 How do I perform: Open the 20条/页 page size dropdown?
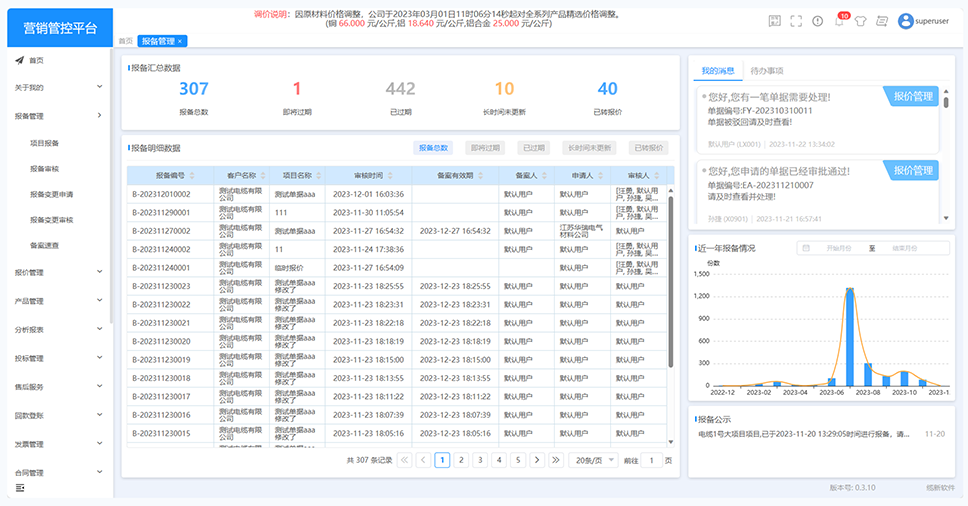coord(594,460)
